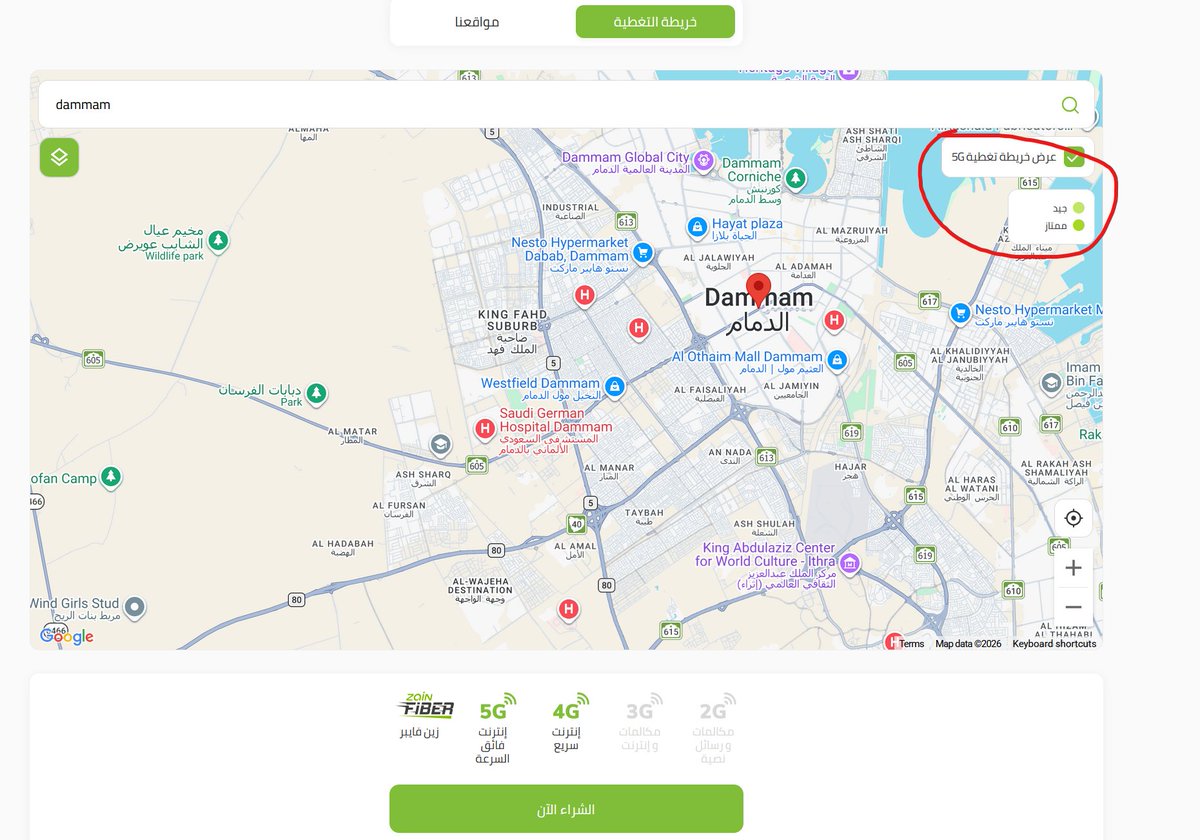Click Nesto Hypermarket Dabab cart marker
The image size is (1200, 840).
coord(644,253)
